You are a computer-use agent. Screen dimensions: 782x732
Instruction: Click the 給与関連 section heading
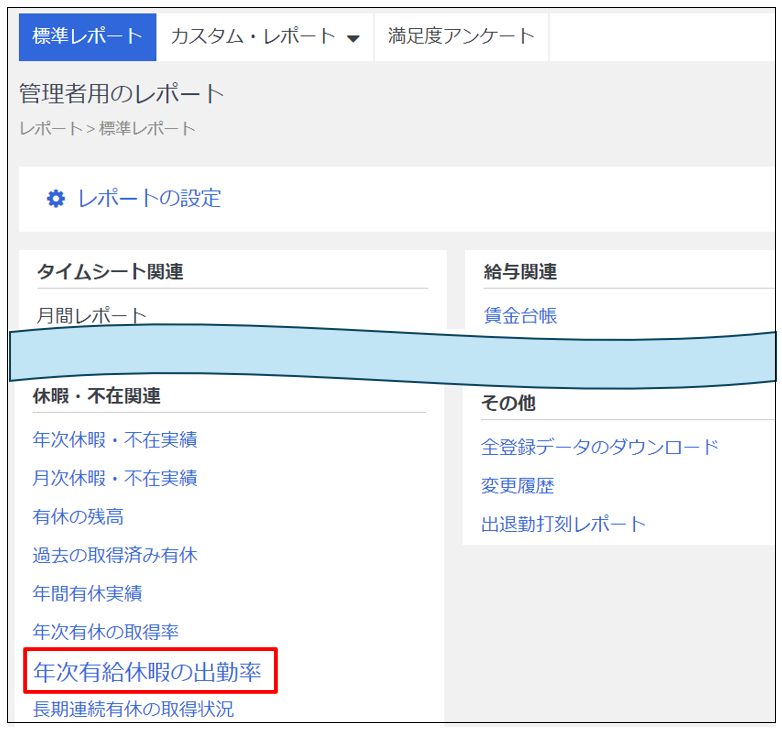(x=520, y=272)
